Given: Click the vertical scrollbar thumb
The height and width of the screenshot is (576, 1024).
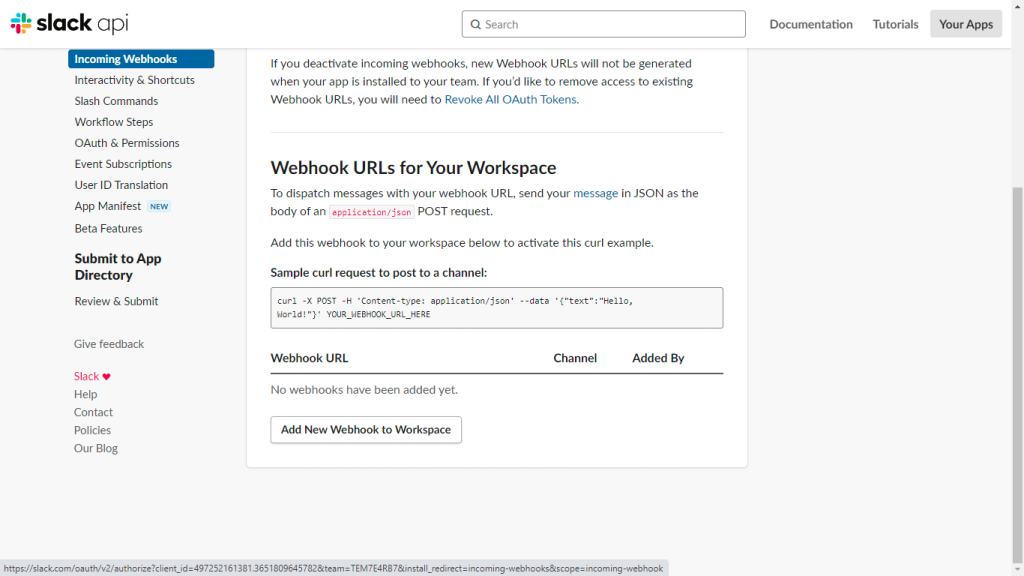Looking at the screenshot, I should 1017,374.
